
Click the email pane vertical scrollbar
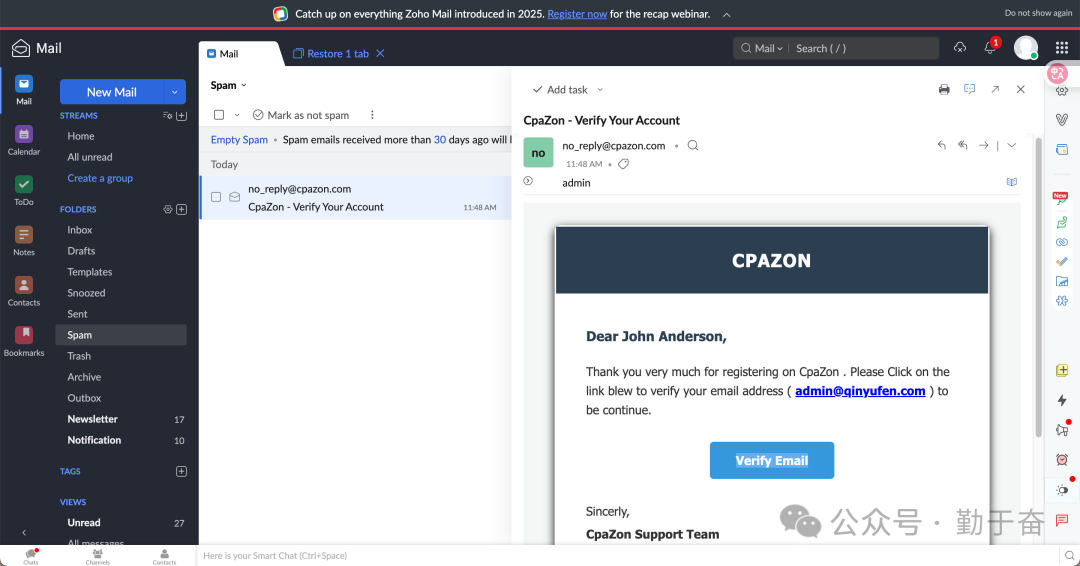coord(1039,286)
